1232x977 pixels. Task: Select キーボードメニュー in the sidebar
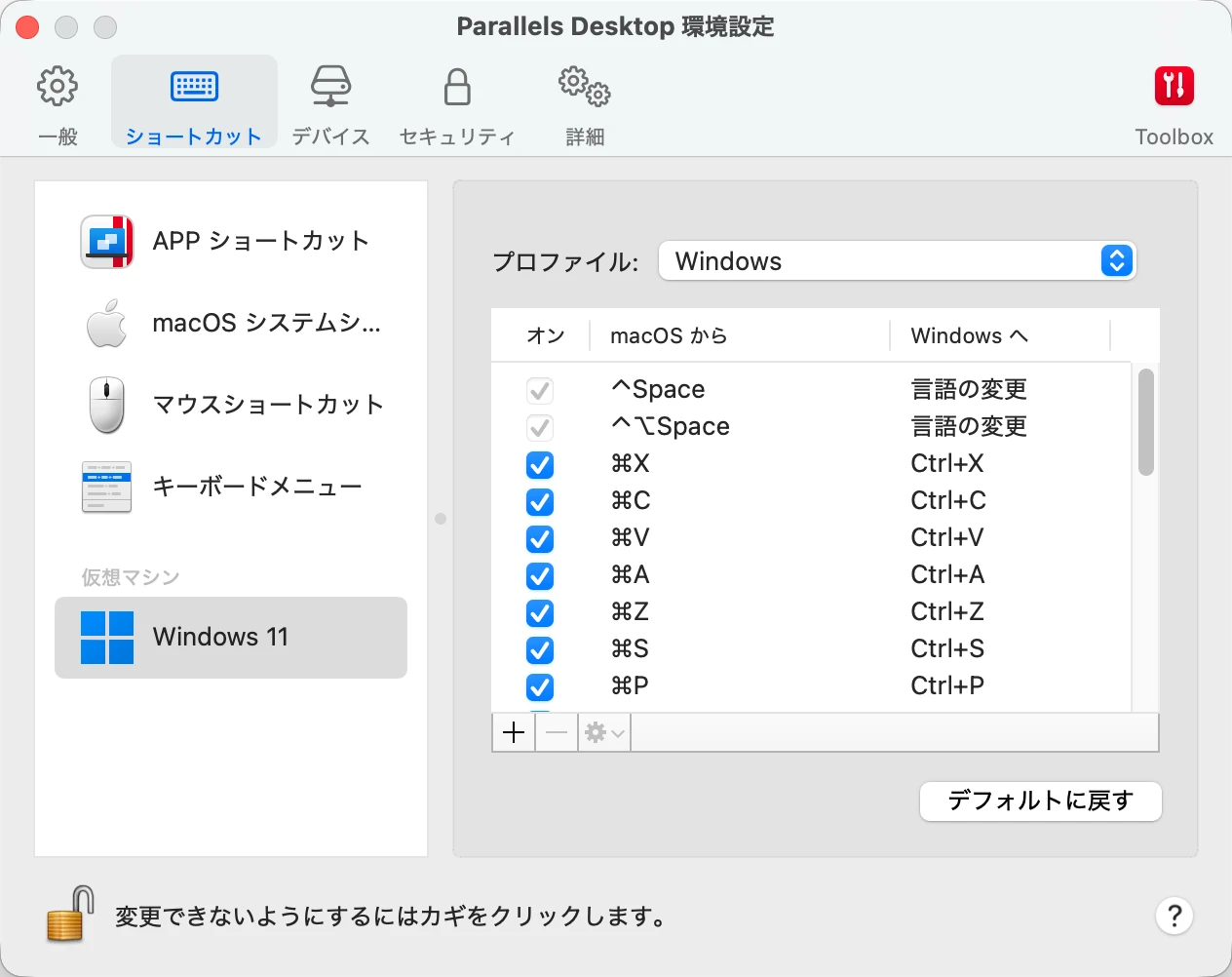[231, 487]
